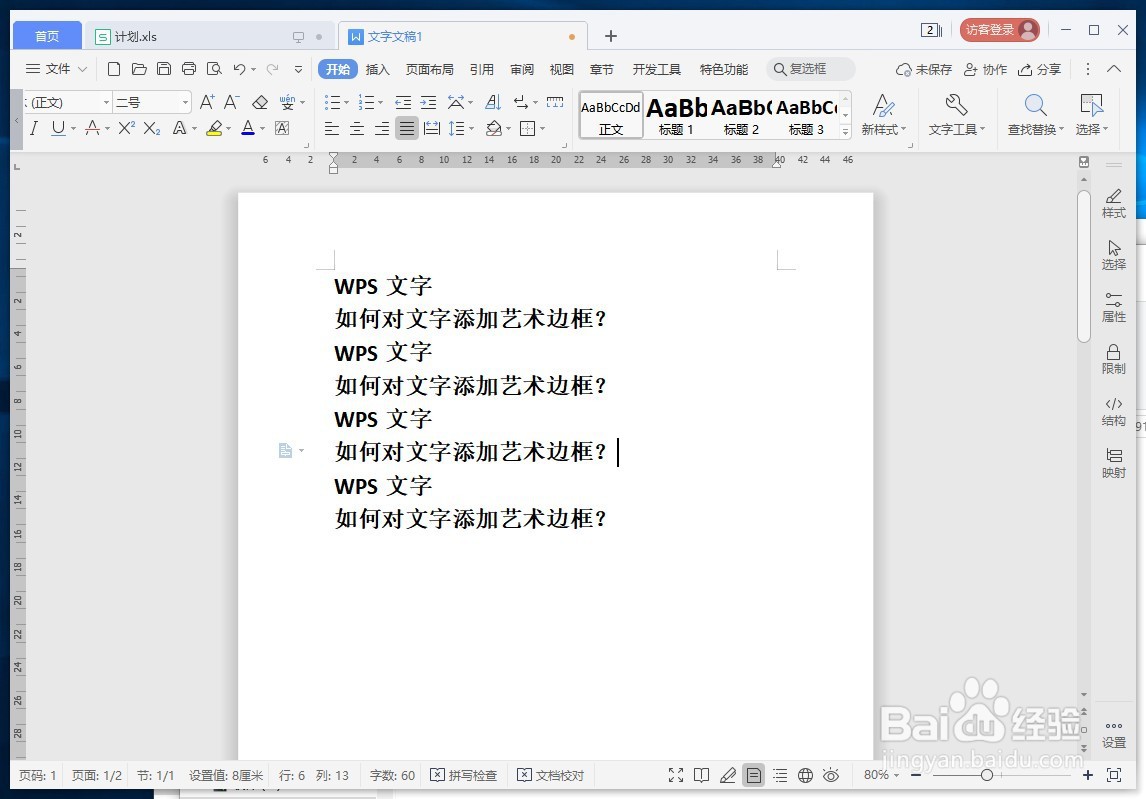1146x799 pixels.
Task: Align paragraph right
Action: (x=382, y=129)
